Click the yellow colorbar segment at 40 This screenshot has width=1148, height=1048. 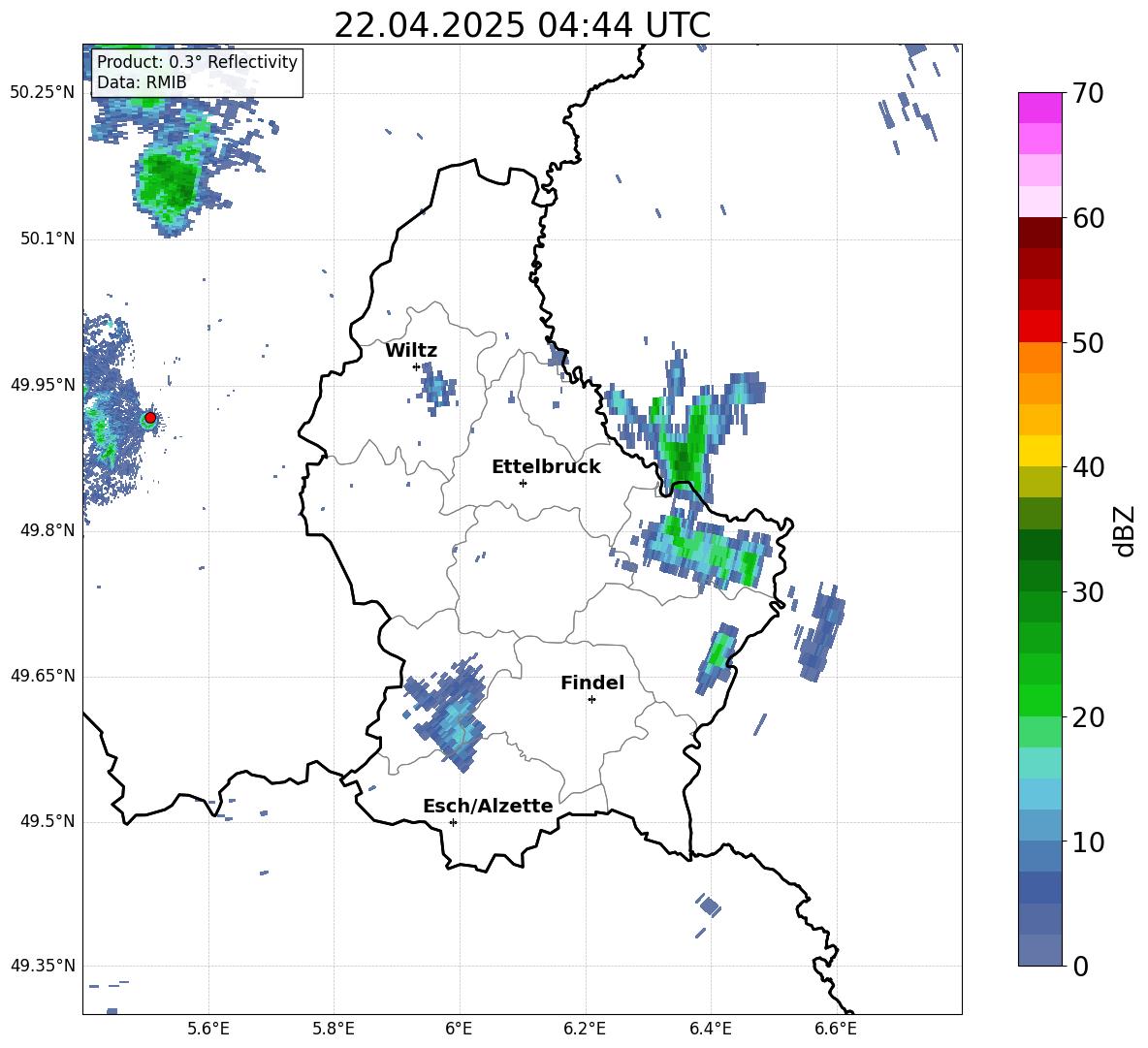pyautogui.click(x=1039, y=452)
